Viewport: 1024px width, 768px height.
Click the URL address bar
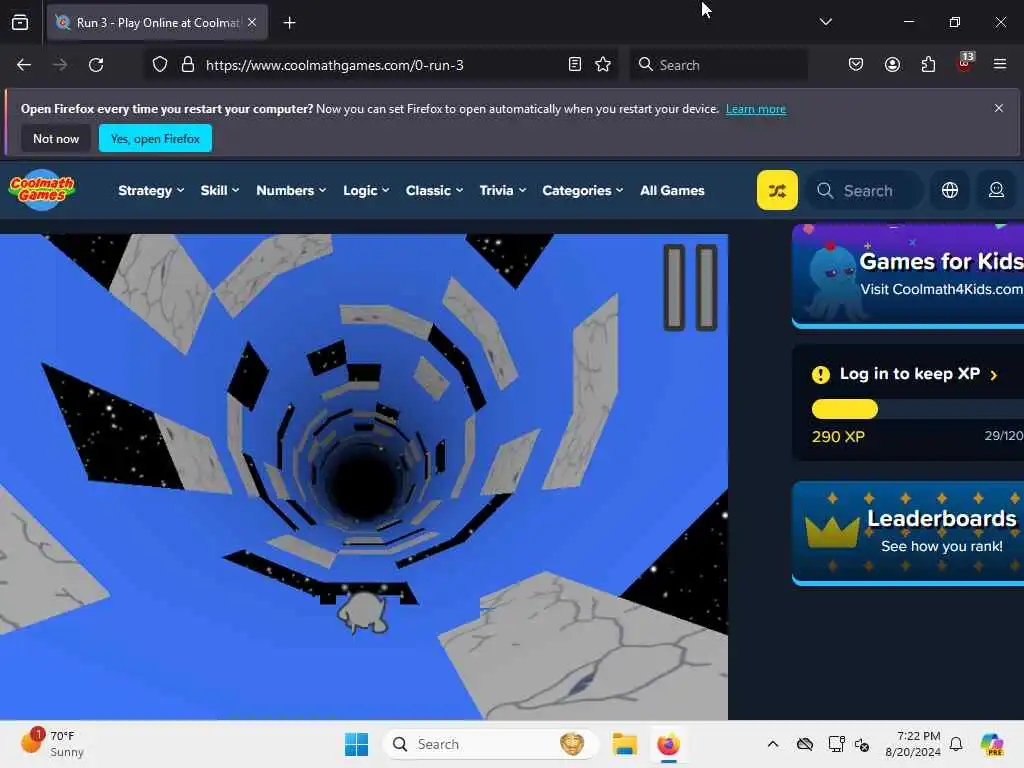coord(382,65)
